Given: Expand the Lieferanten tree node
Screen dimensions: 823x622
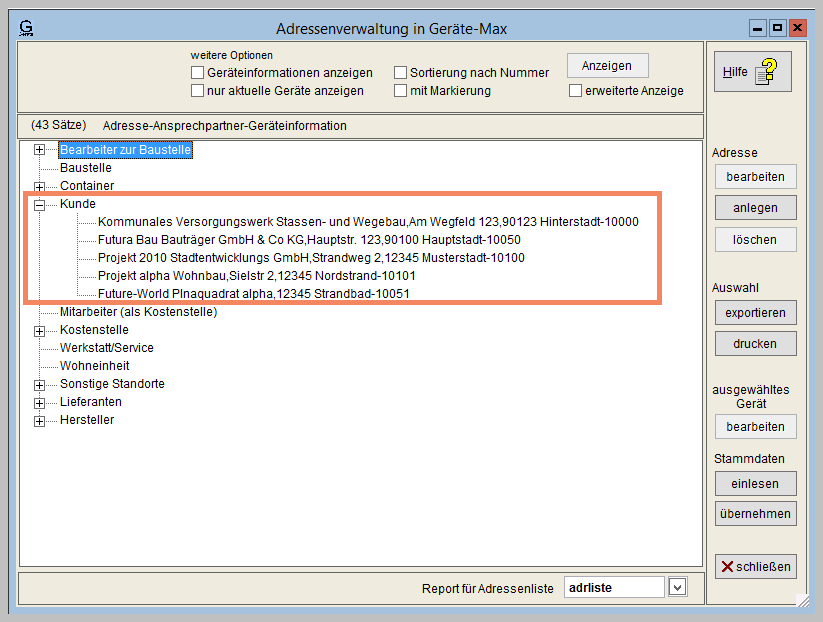Looking at the screenshot, I should (40, 402).
